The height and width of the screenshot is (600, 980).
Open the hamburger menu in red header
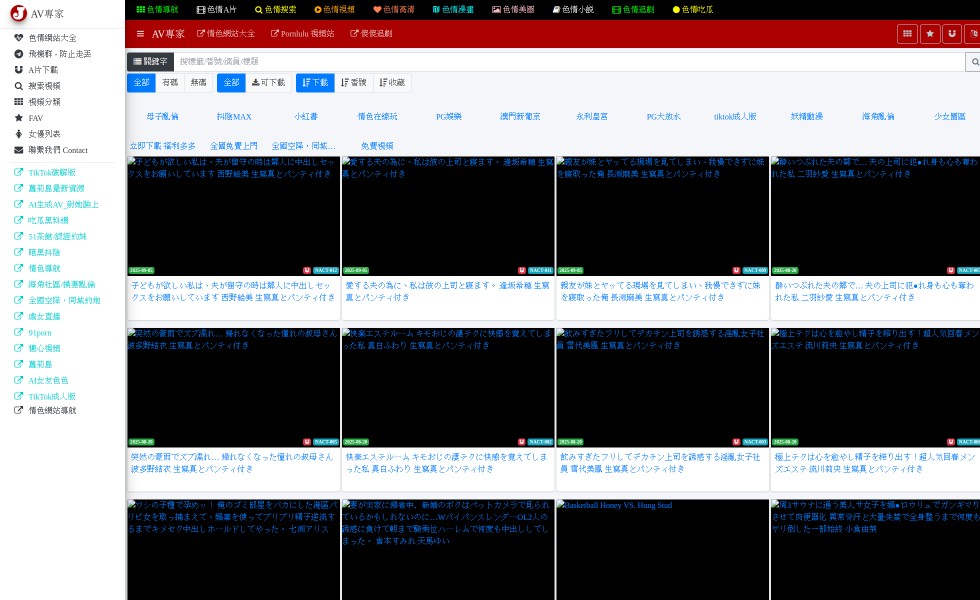pyautogui.click(x=140, y=34)
